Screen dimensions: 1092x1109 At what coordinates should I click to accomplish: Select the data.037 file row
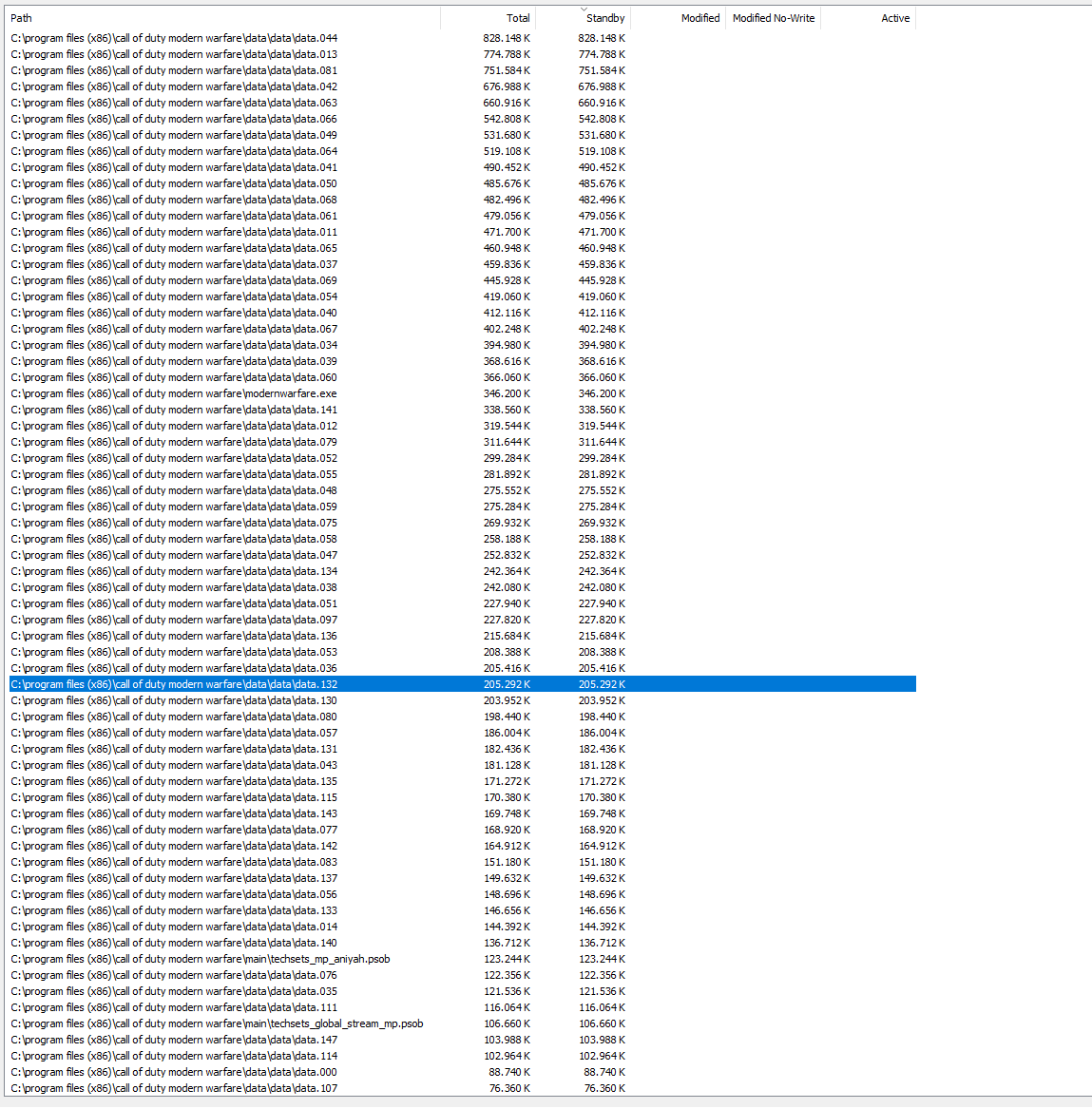click(463, 264)
